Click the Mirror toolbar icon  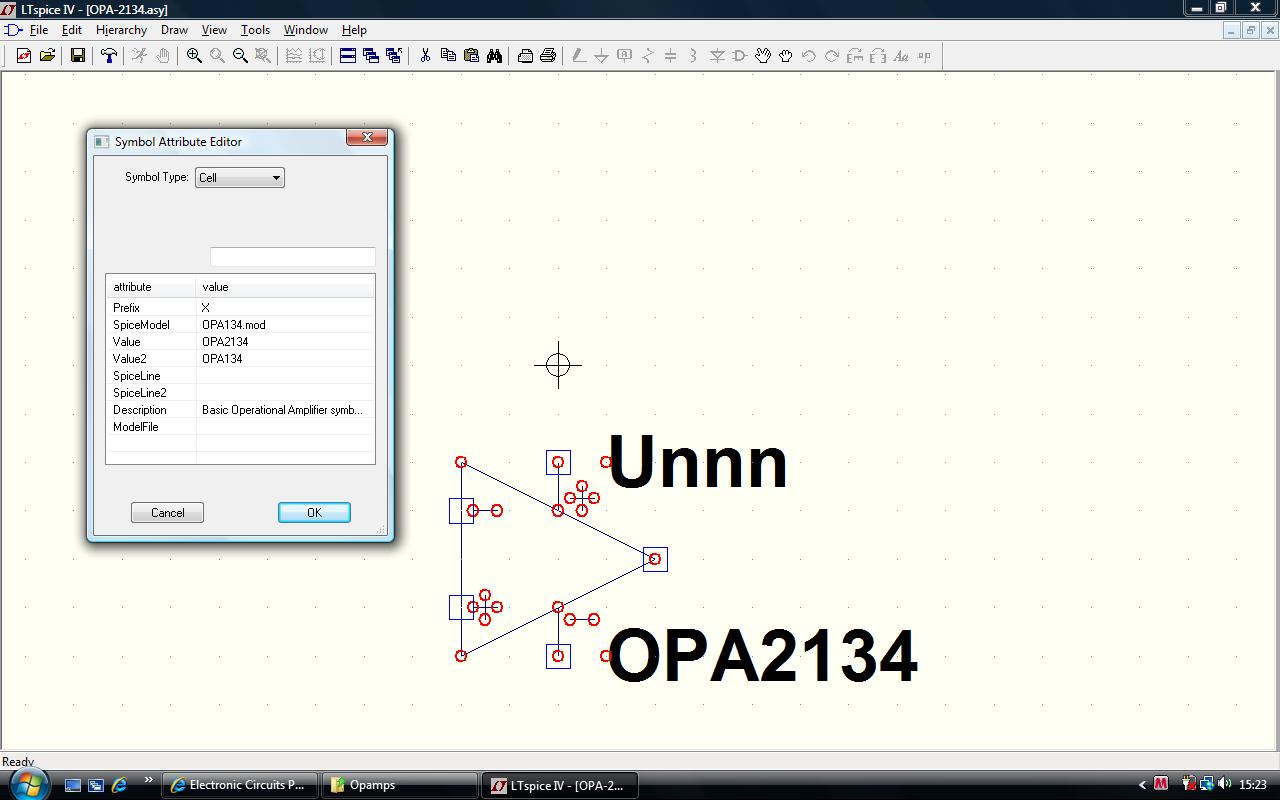[878, 56]
